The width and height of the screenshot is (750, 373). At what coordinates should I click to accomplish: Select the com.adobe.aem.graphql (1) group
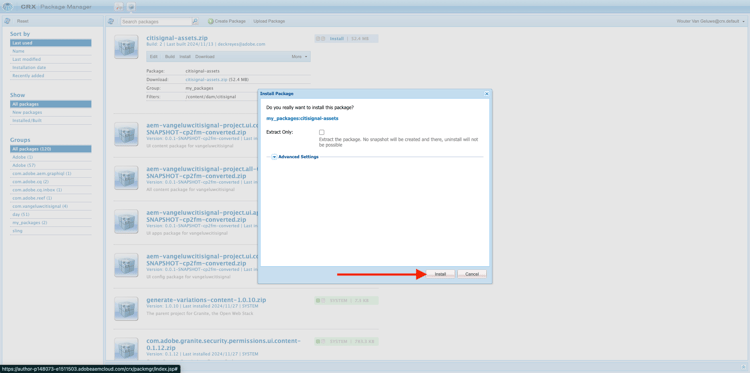[51, 174]
